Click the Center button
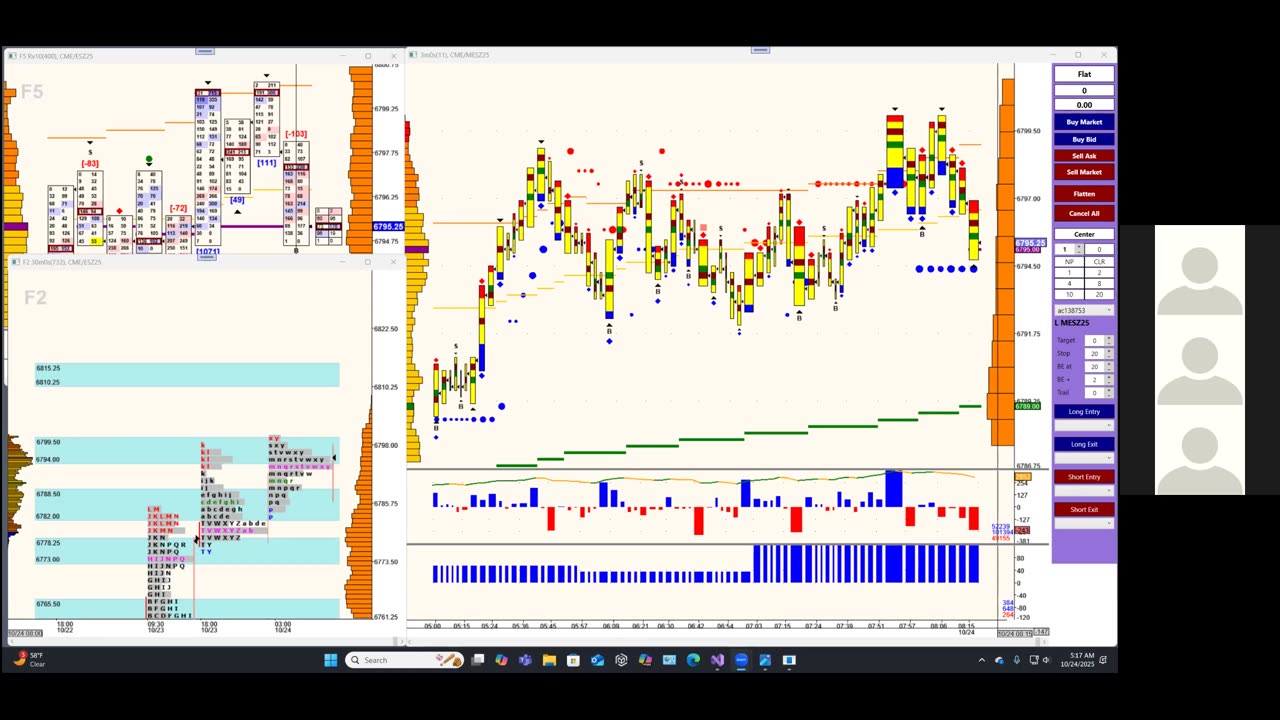 click(1084, 234)
